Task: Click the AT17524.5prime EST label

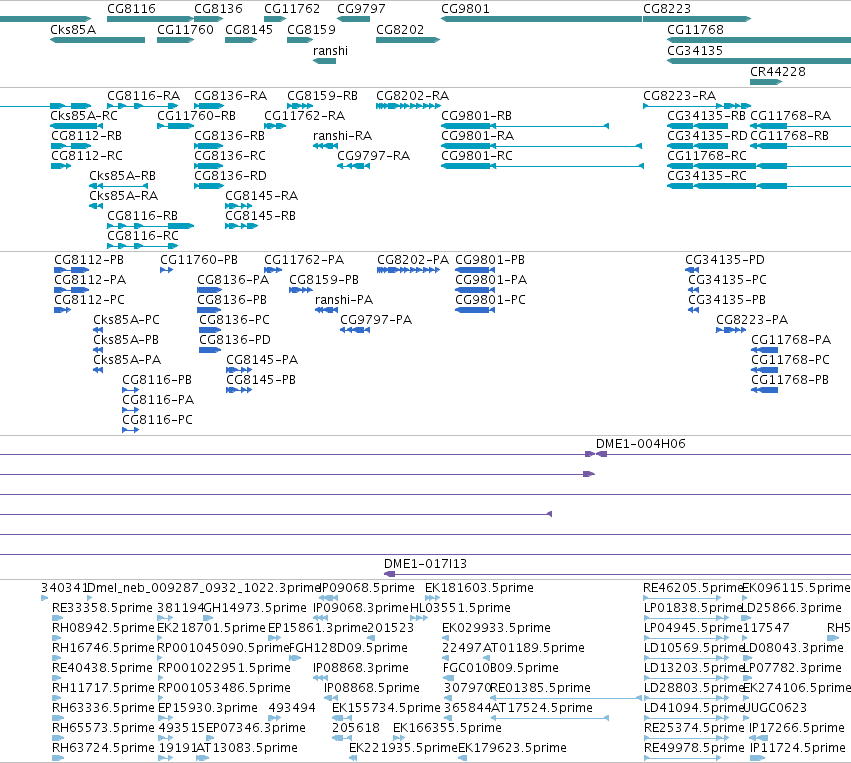Action: coord(542,708)
